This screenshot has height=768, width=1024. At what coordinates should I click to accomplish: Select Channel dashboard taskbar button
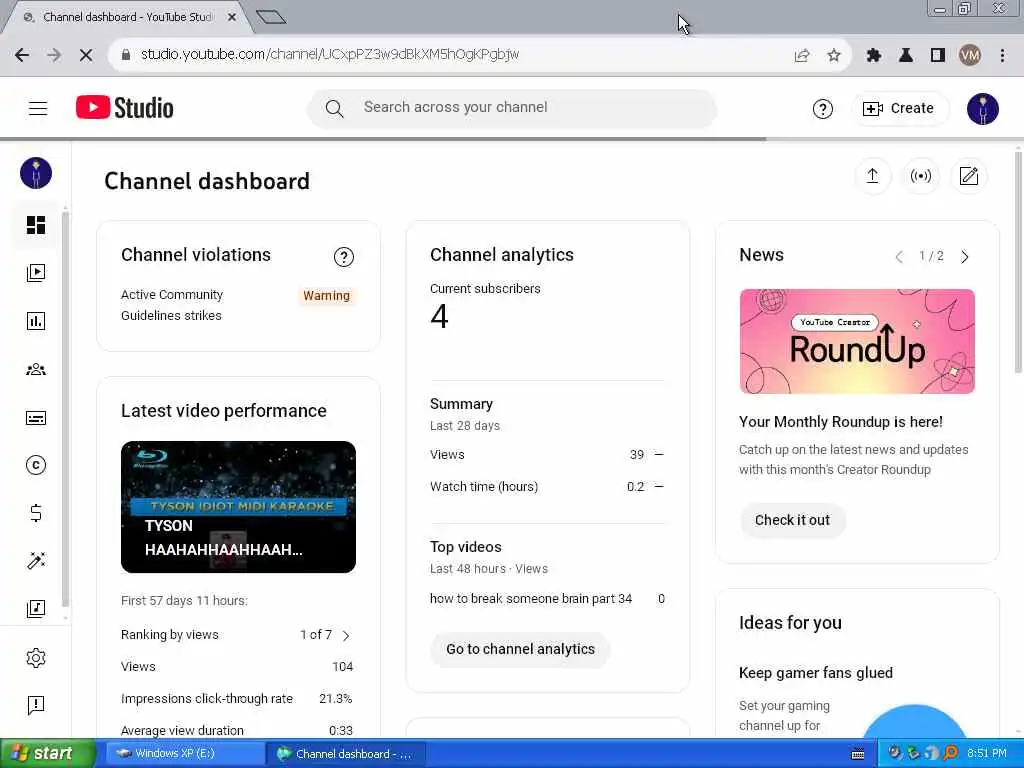pos(346,754)
